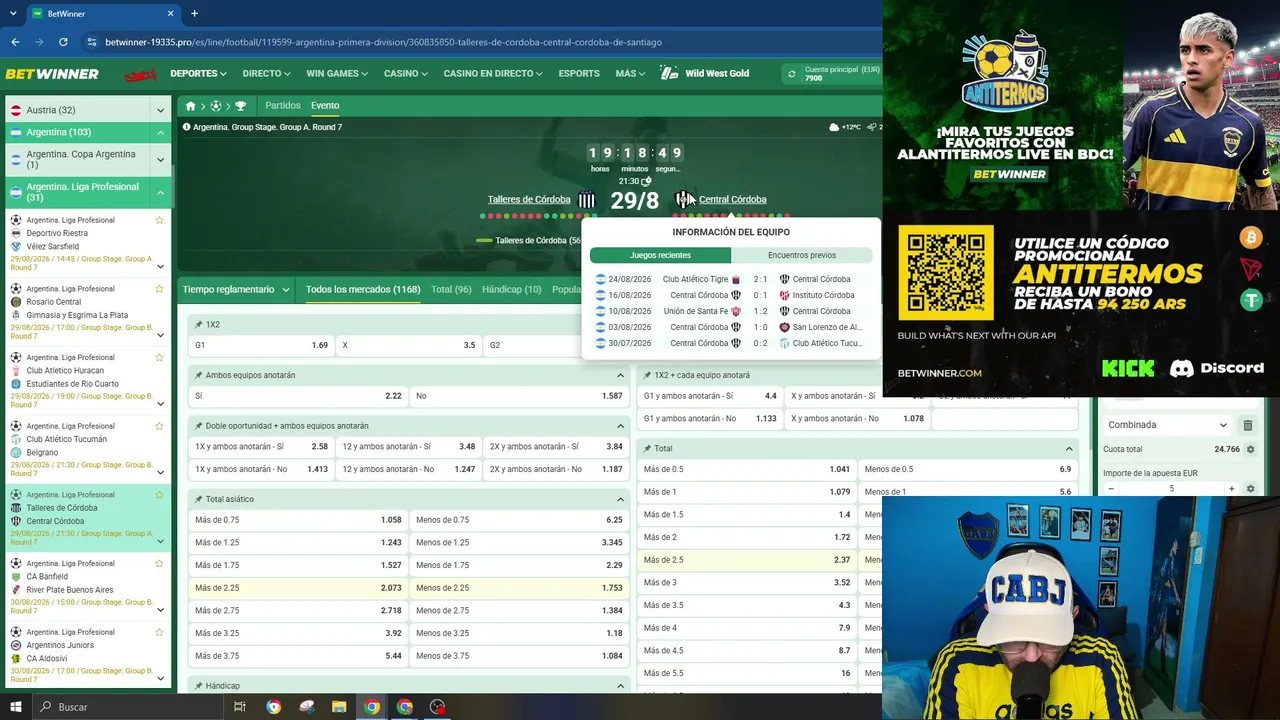The height and width of the screenshot is (720, 1280).
Task: Select the Todos los mercados (1168) tab
Action: click(x=363, y=290)
